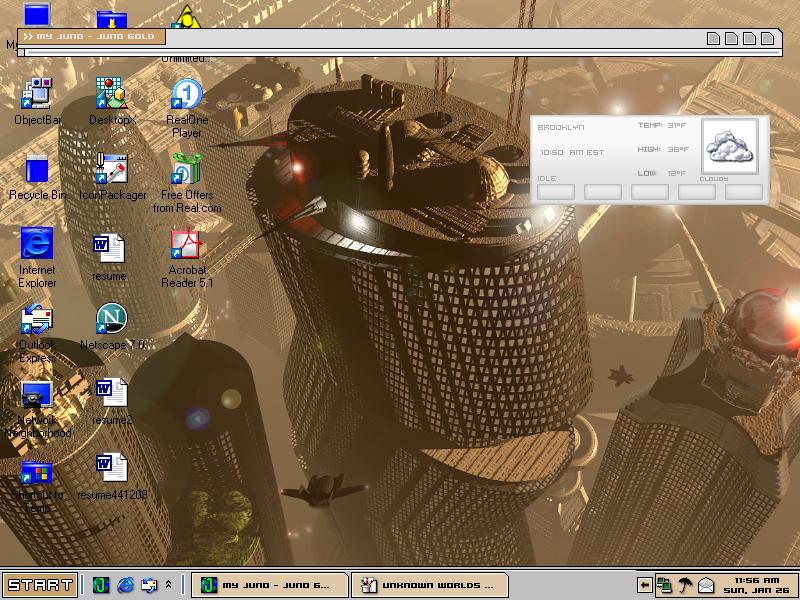This screenshot has height=600, width=800.
Task: Collapse system tray with arrow button
Action: point(644,585)
